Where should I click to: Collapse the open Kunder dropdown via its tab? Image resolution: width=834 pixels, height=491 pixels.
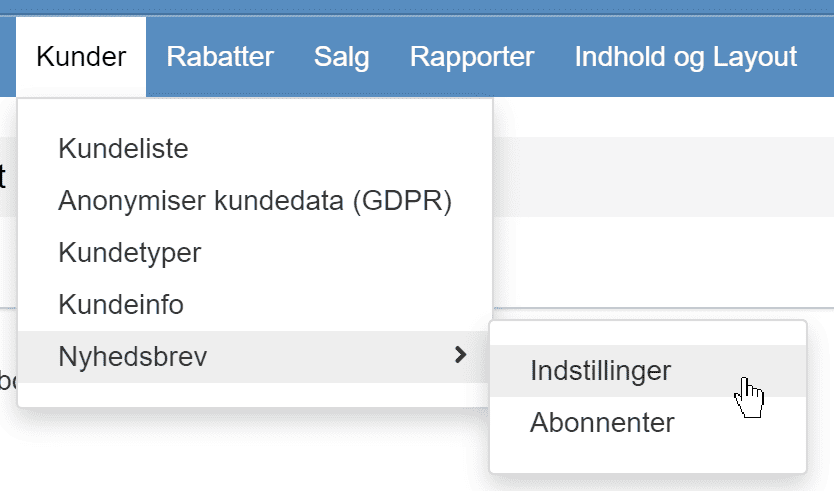point(81,57)
